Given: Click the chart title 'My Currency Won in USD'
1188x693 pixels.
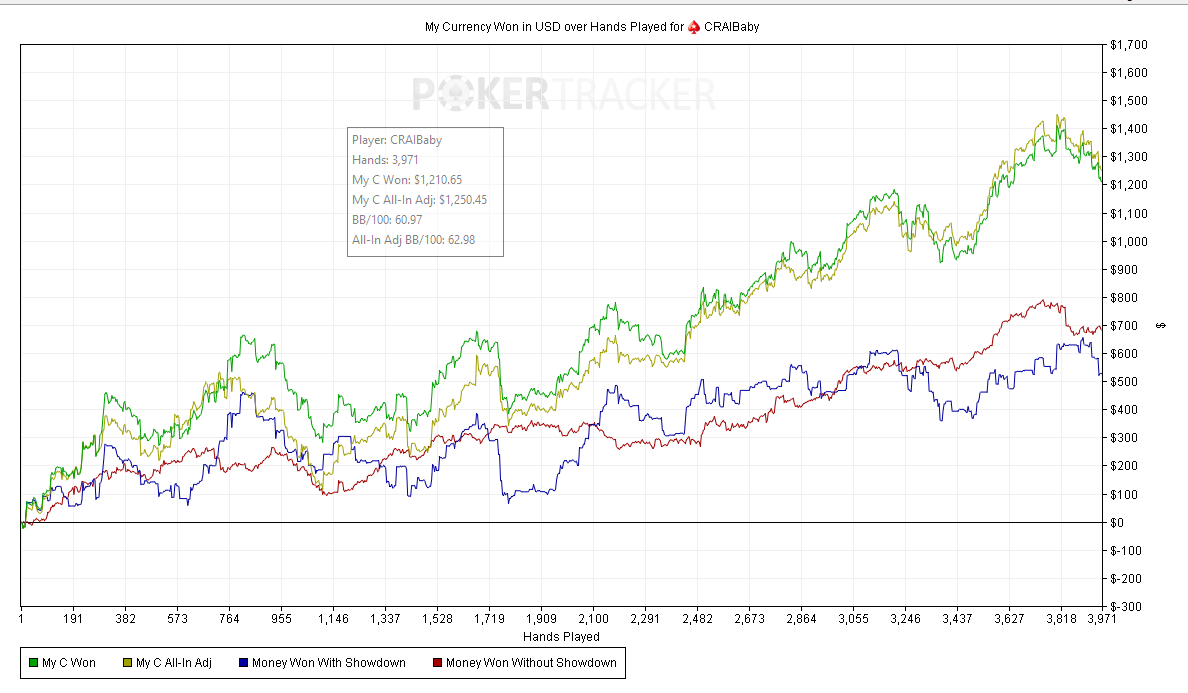Looking at the screenshot, I should (492, 27).
